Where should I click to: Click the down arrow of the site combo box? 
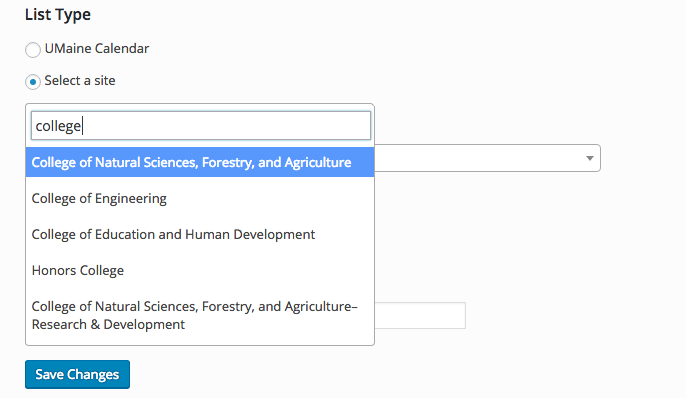(x=590, y=158)
